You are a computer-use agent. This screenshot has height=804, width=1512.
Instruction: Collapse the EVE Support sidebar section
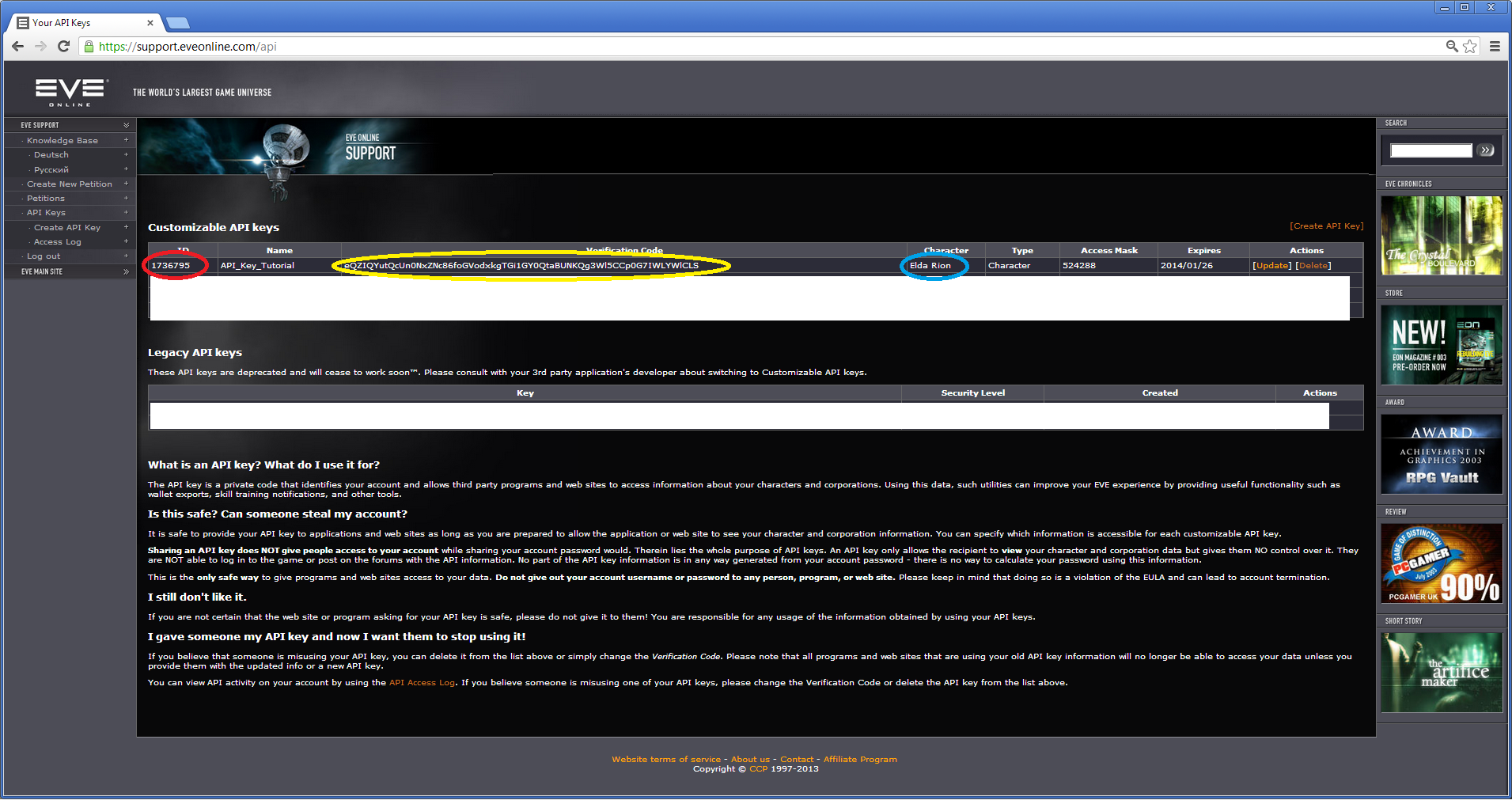(126, 125)
